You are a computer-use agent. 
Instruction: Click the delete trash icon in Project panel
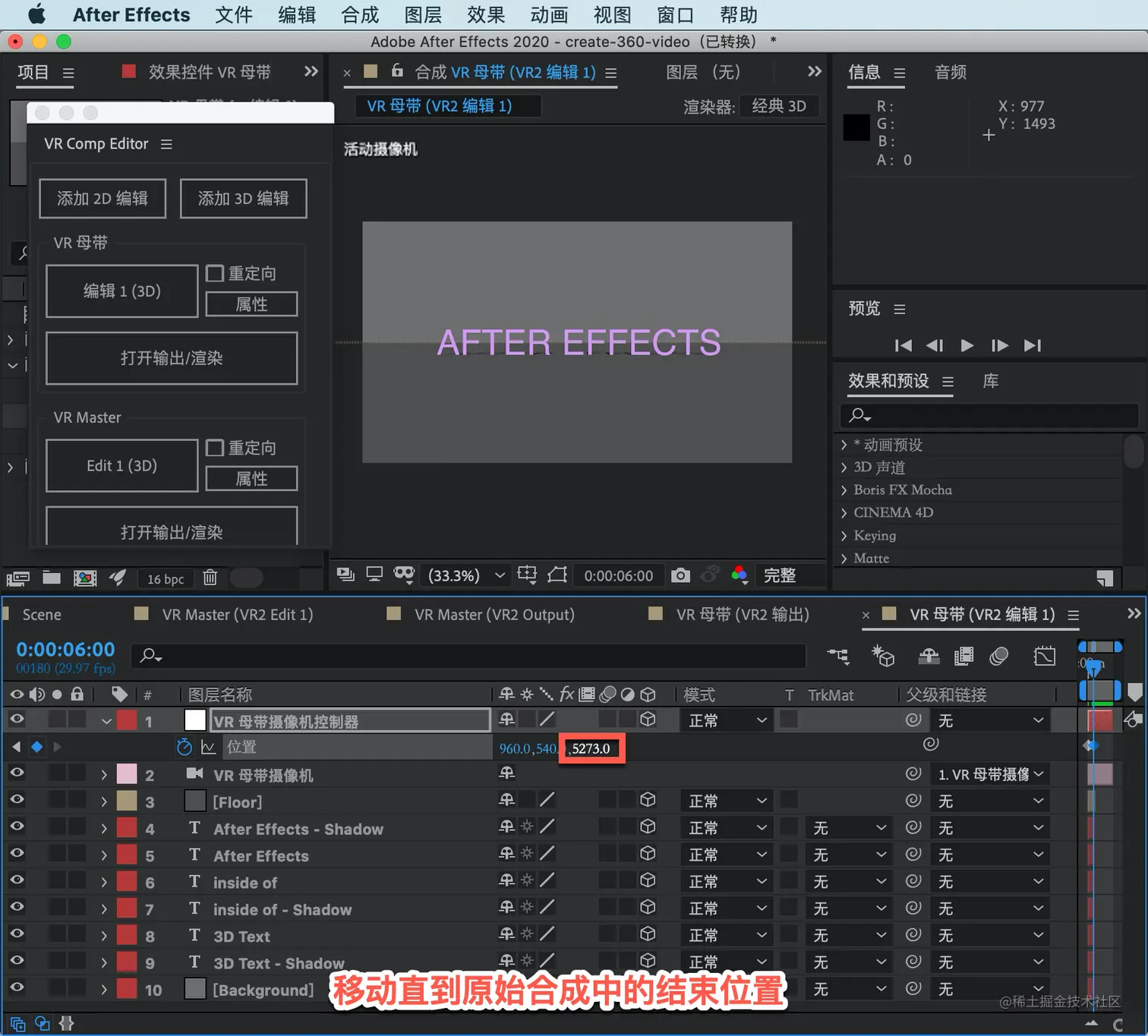coord(210,578)
